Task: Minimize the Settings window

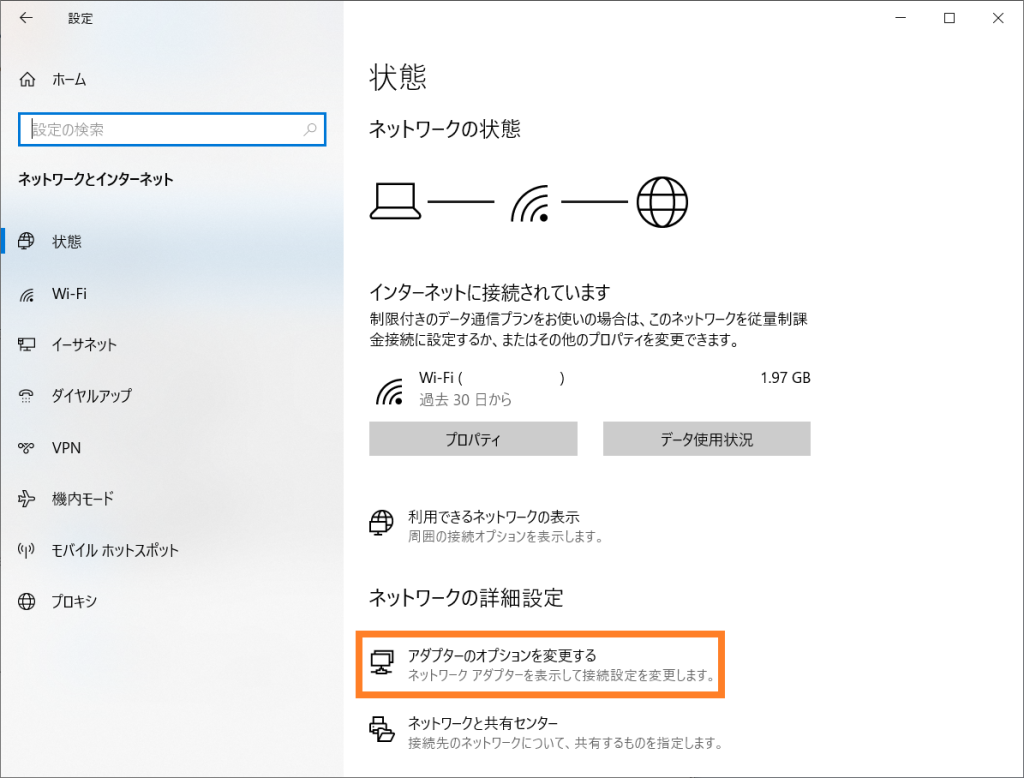Action: [x=901, y=18]
